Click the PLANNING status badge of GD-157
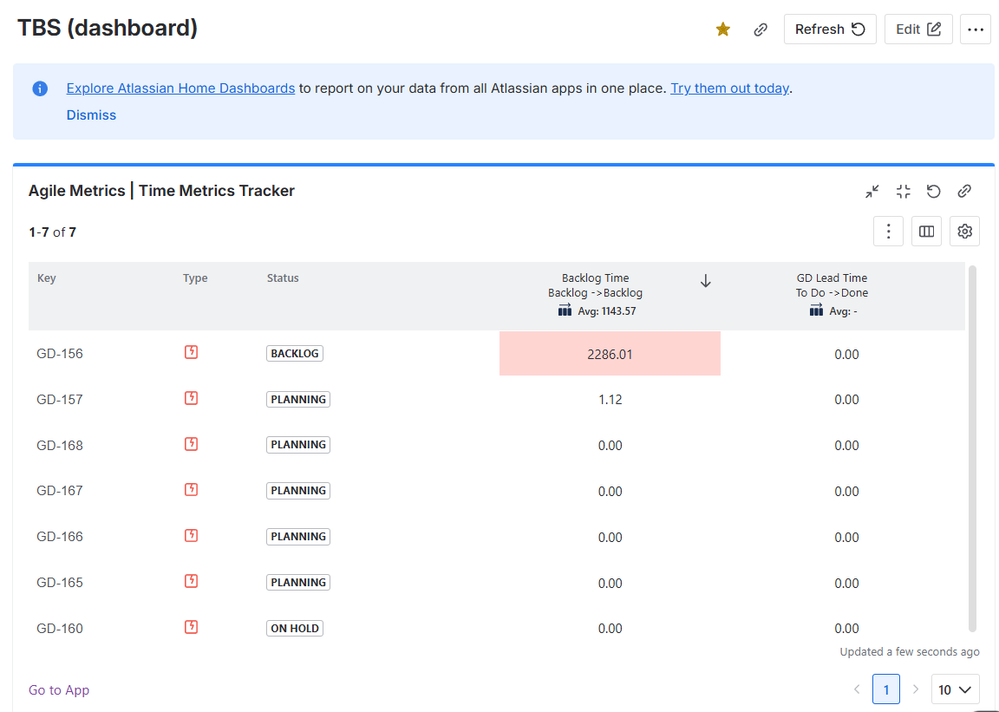The image size is (999, 712). (298, 399)
